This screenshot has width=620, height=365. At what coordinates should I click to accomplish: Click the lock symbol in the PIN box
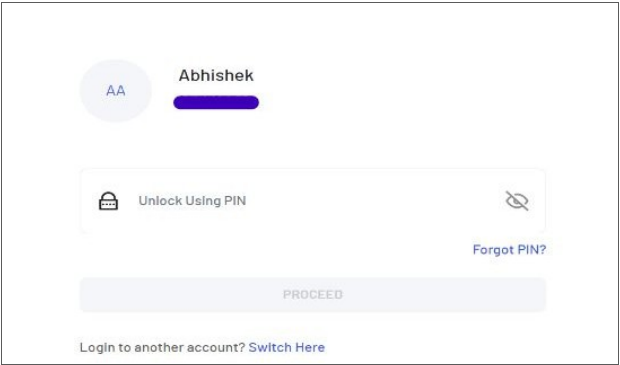(108, 201)
